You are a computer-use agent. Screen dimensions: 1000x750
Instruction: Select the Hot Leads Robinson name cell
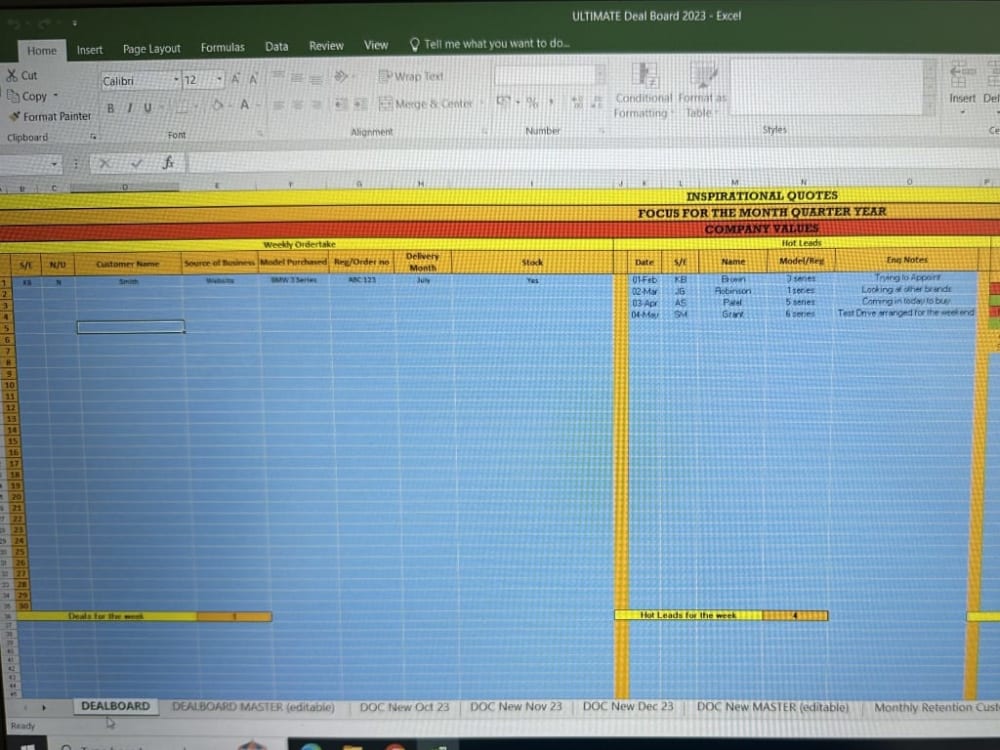coord(733,291)
